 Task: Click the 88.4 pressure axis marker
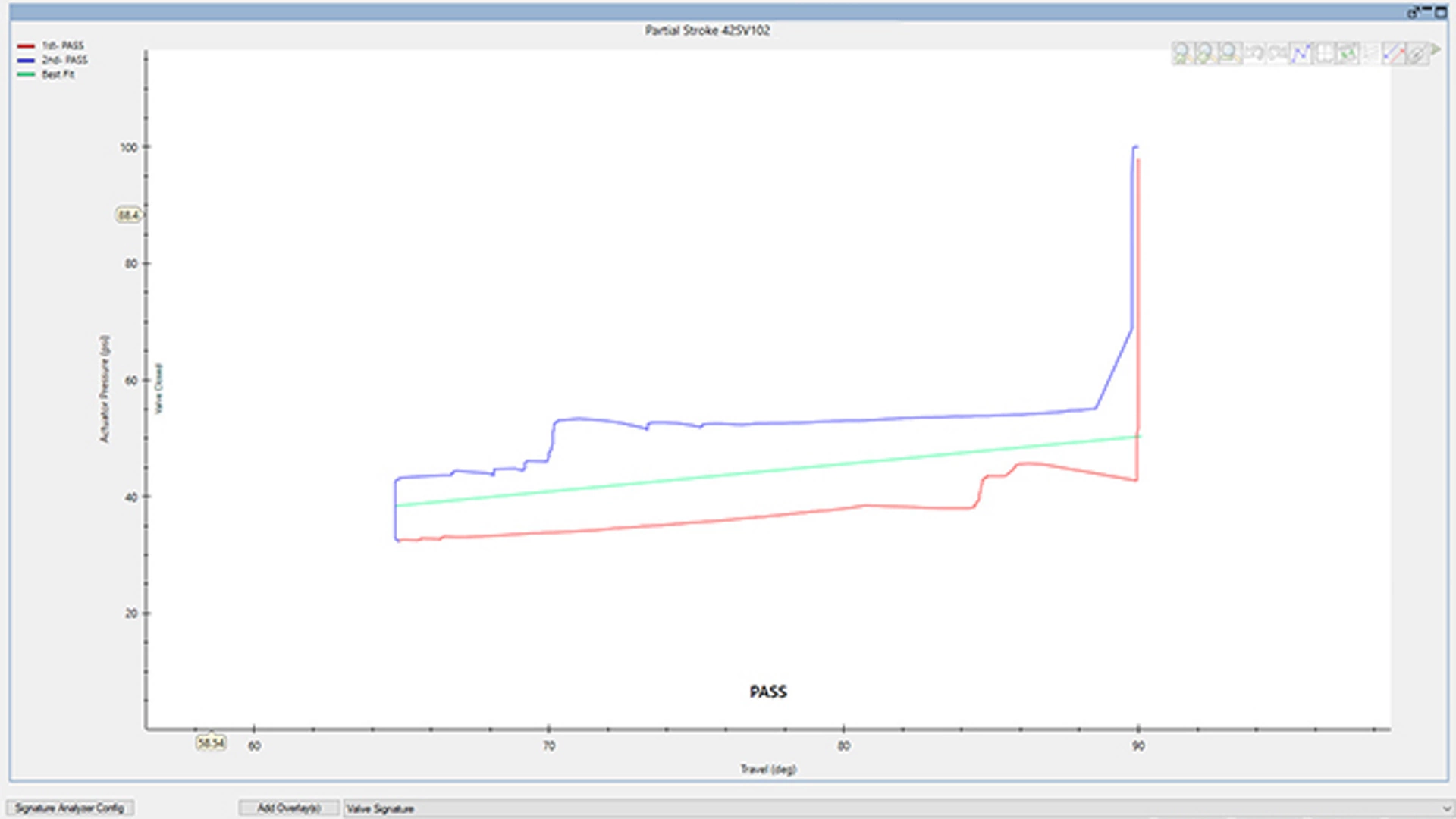point(128,215)
